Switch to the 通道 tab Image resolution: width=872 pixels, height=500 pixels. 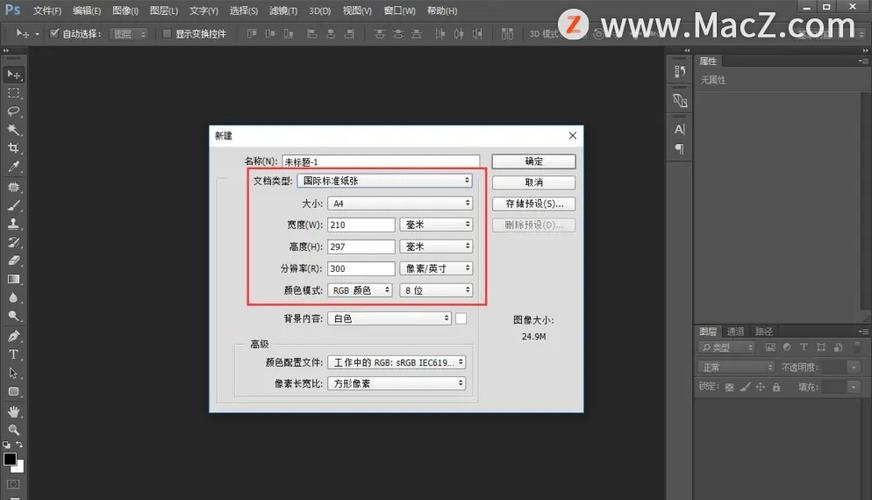point(735,331)
